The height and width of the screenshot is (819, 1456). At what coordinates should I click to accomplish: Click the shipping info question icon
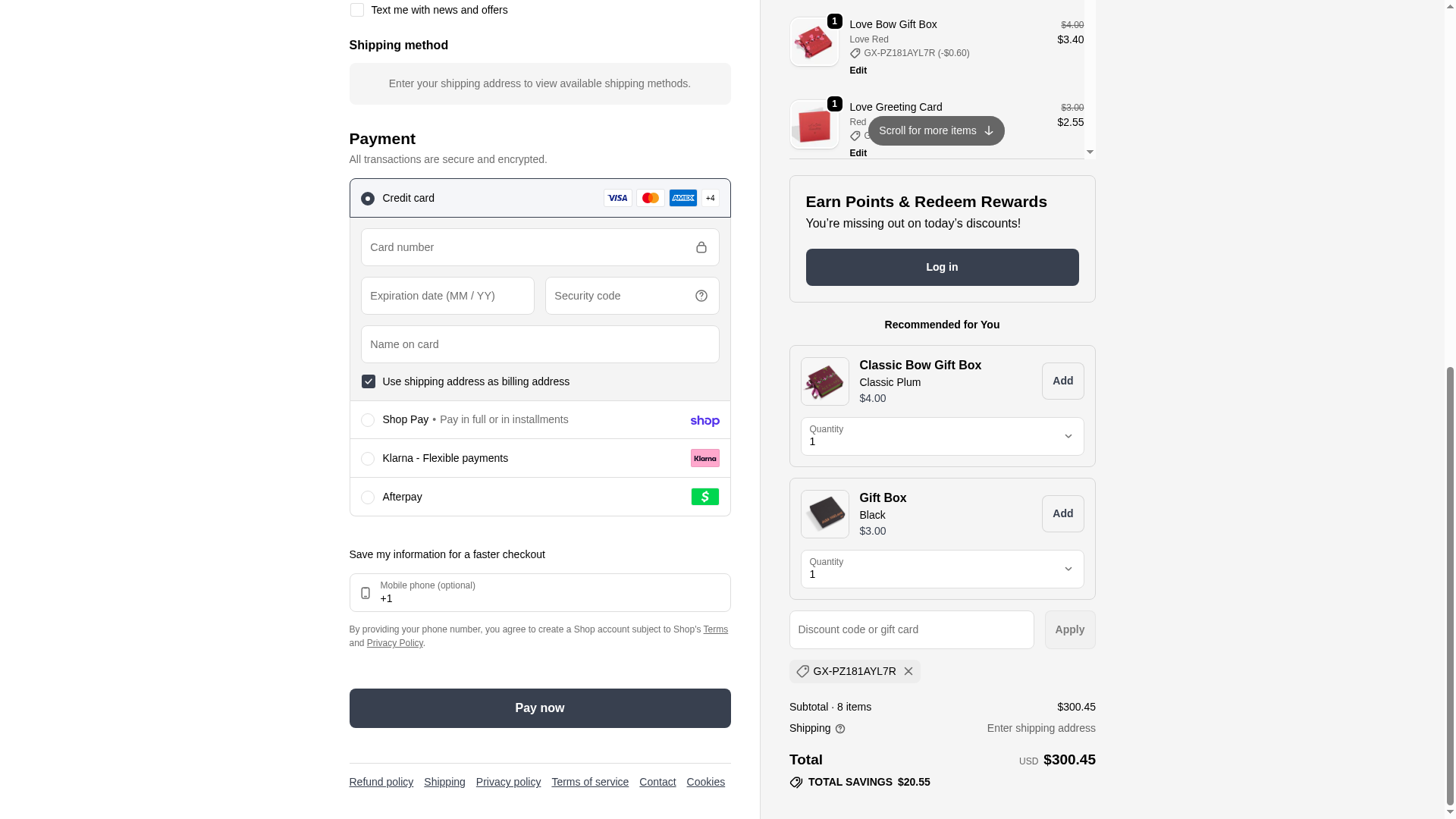[839, 729]
